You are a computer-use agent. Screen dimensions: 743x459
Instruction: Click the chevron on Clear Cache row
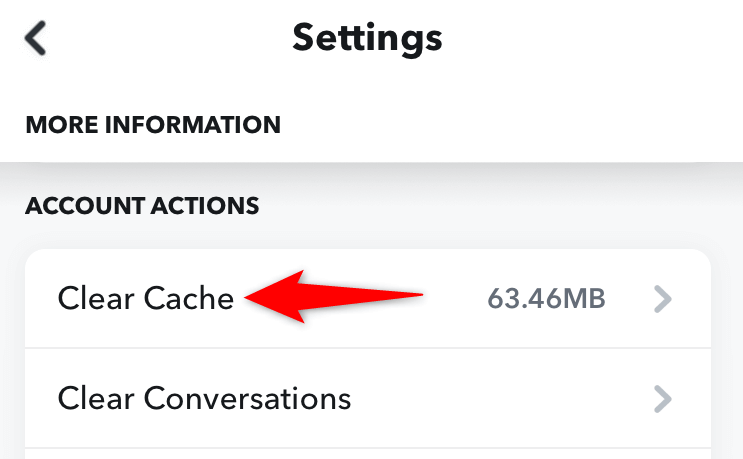point(662,298)
